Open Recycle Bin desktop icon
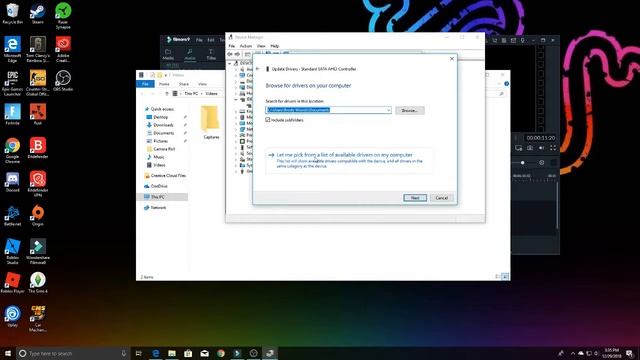 click(12, 13)
